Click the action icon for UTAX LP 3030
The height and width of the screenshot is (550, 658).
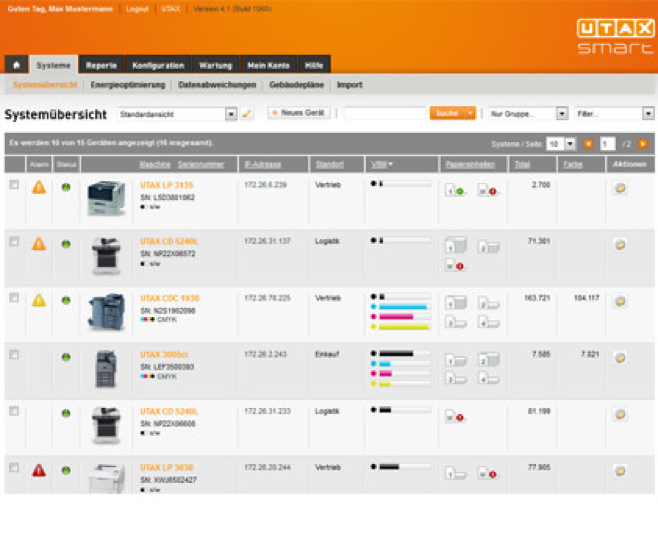point(620,471)
